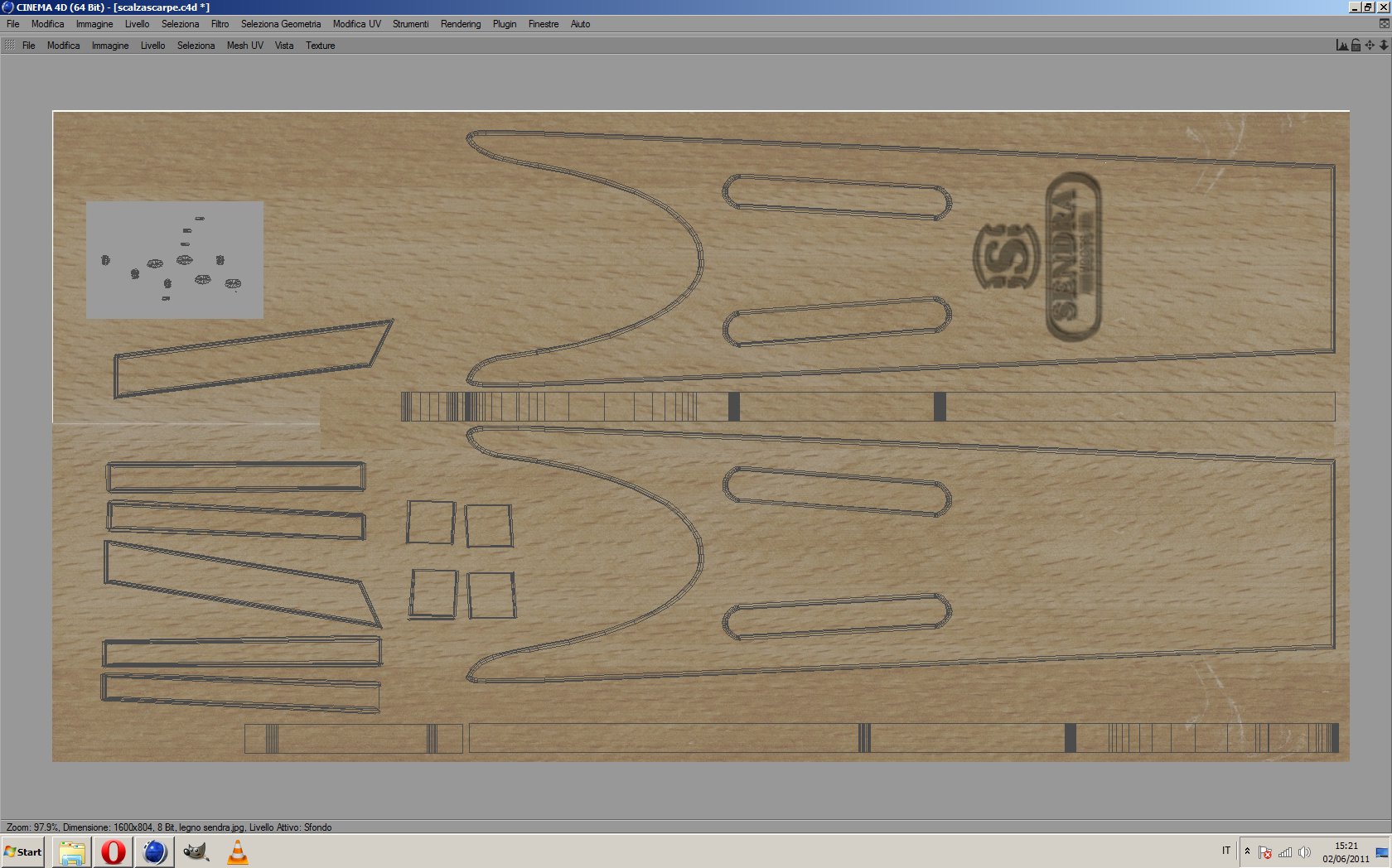Click the four-arrow move view icon
Viewport: 1392px width, 868px height.
point(1370,46)
